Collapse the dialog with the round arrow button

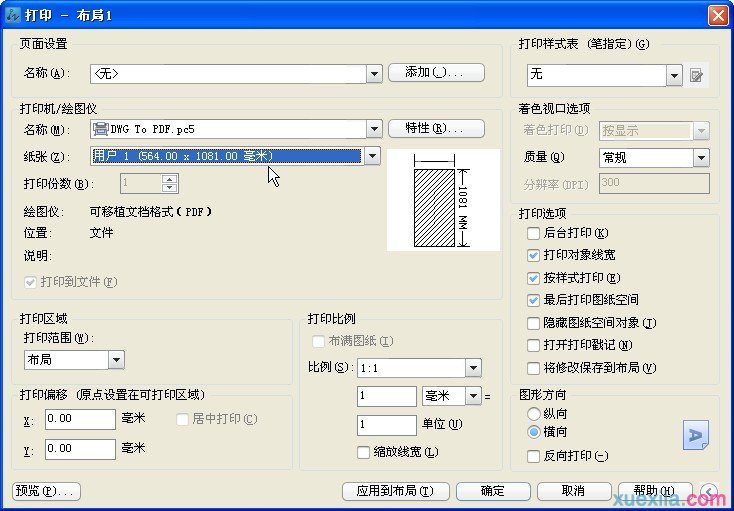(709, 491)
